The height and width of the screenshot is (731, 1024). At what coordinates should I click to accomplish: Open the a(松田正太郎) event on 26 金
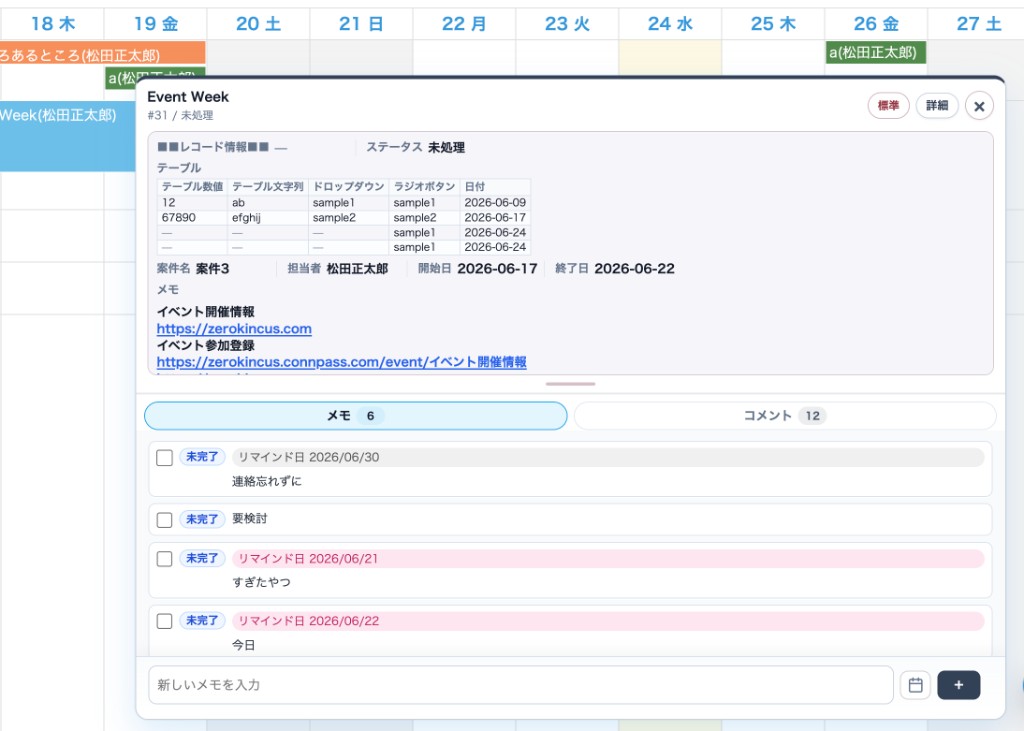pyautogui.click(x=875, y=52)
